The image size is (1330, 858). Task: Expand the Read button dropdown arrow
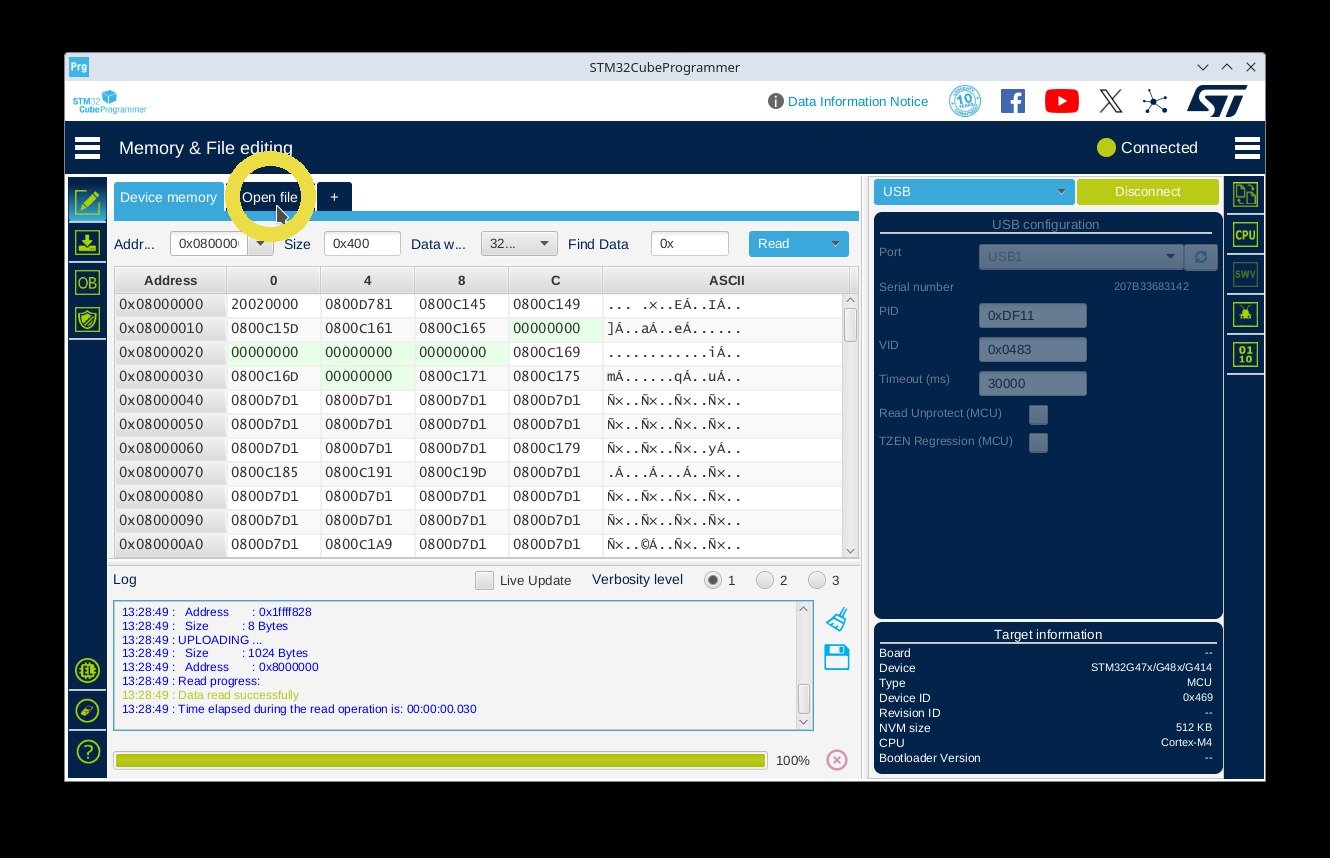(x=835, y=244)
